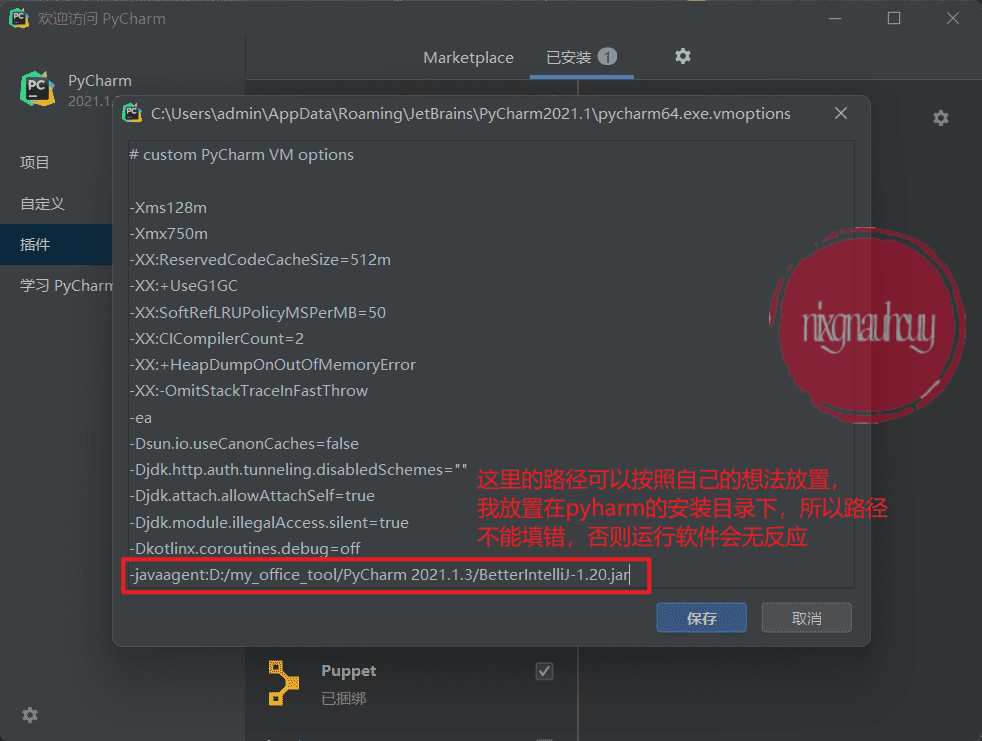Select Projects (项目) in sidebar

tap(34, 162)
